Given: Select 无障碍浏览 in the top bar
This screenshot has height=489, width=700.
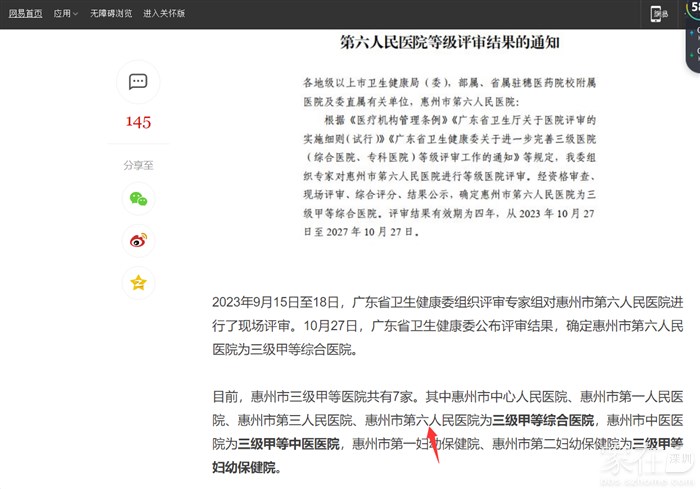Looking at the screenshot, I should coord(110,14).
